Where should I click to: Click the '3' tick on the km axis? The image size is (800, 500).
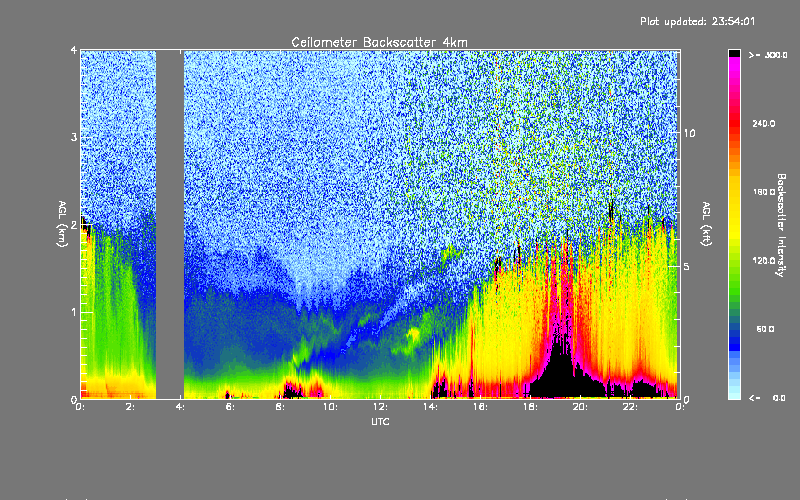74,137
